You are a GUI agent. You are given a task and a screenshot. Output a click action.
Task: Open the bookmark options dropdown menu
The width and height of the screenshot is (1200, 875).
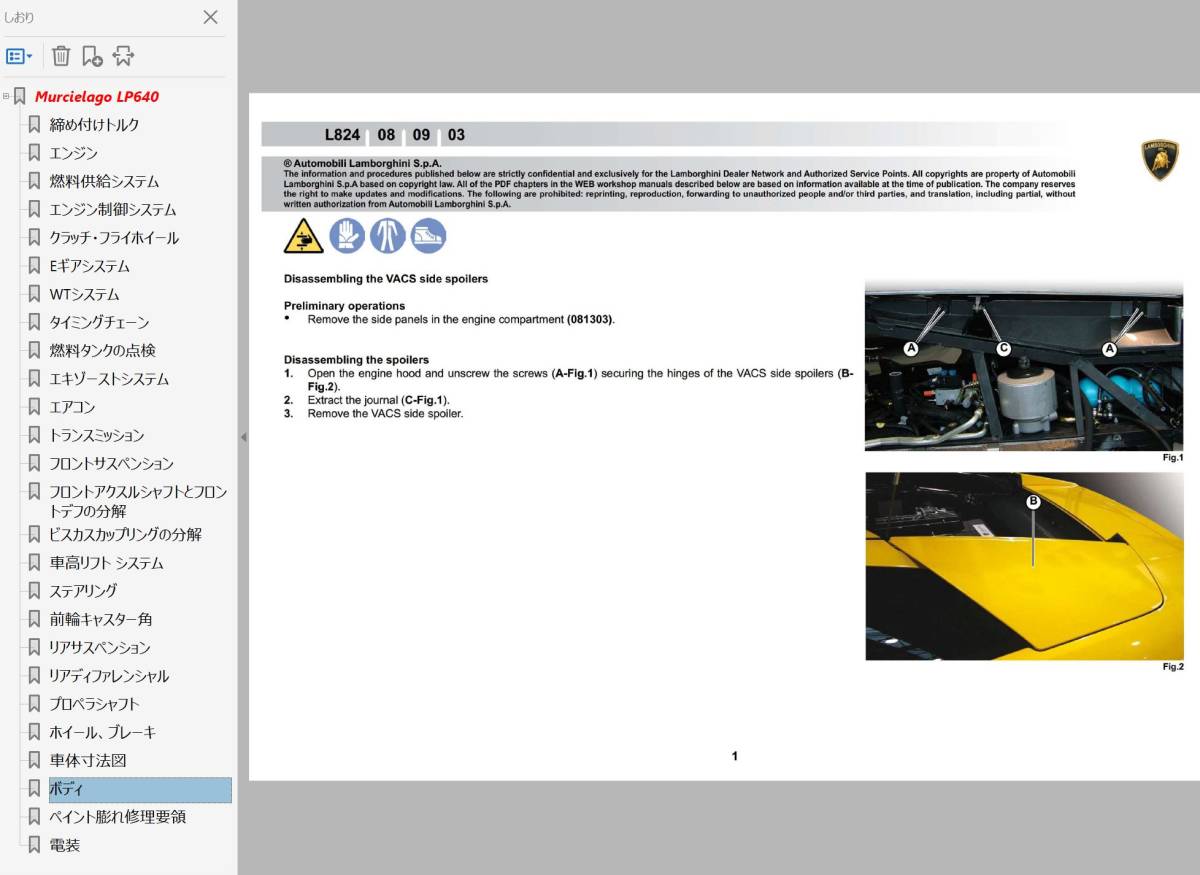pos(19,56)
